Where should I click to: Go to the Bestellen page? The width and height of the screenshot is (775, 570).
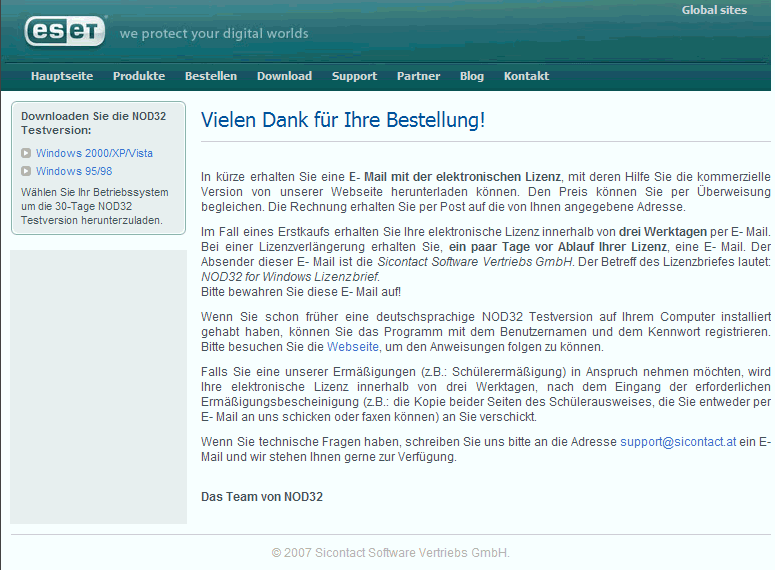tap(211, 76)
